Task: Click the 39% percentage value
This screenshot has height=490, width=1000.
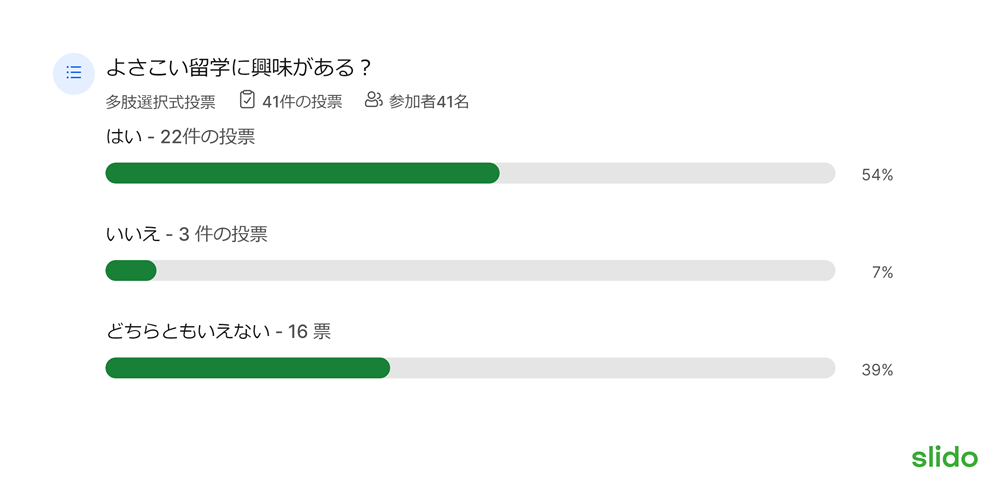Action: click(x=877, y=371)
